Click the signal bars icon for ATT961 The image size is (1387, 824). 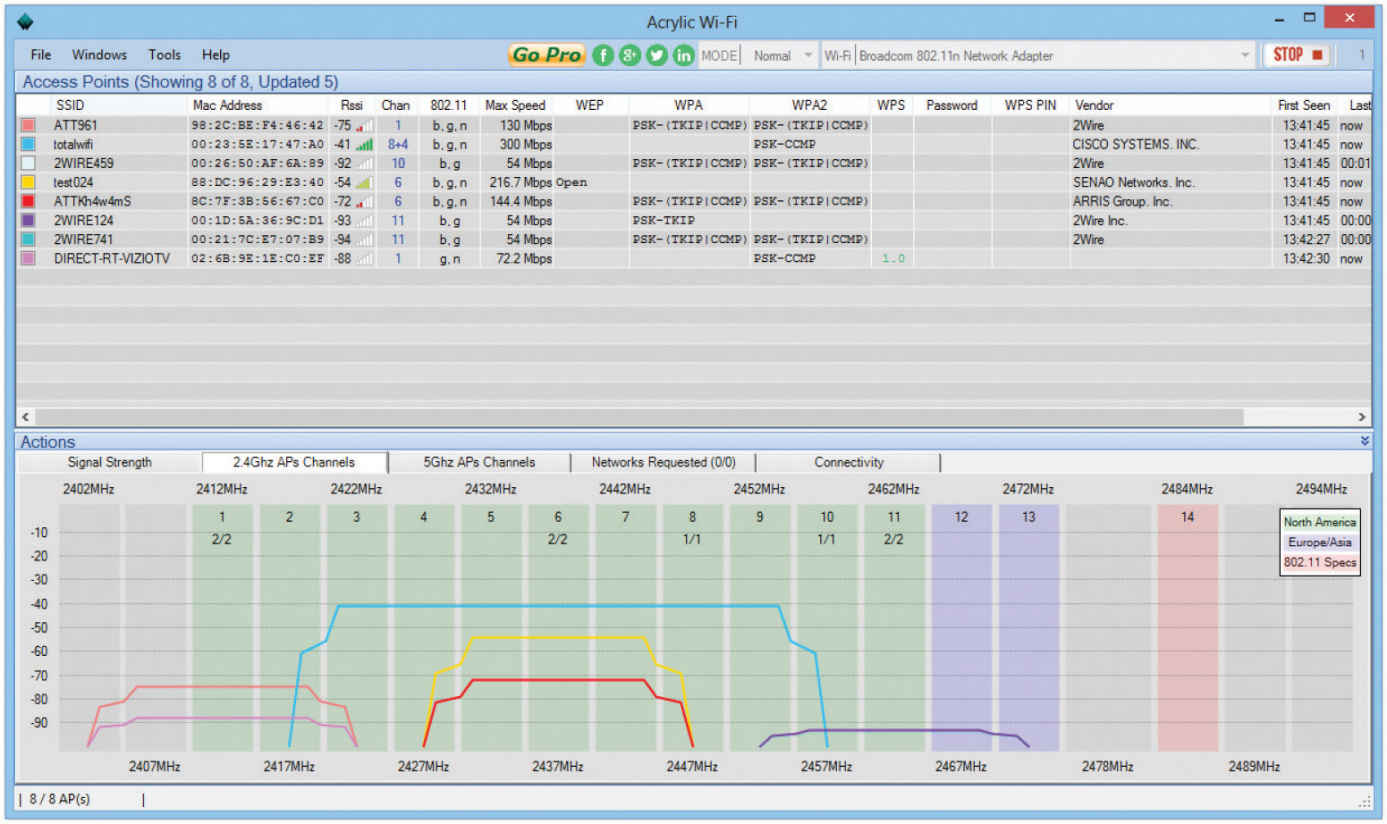(364, 125)
